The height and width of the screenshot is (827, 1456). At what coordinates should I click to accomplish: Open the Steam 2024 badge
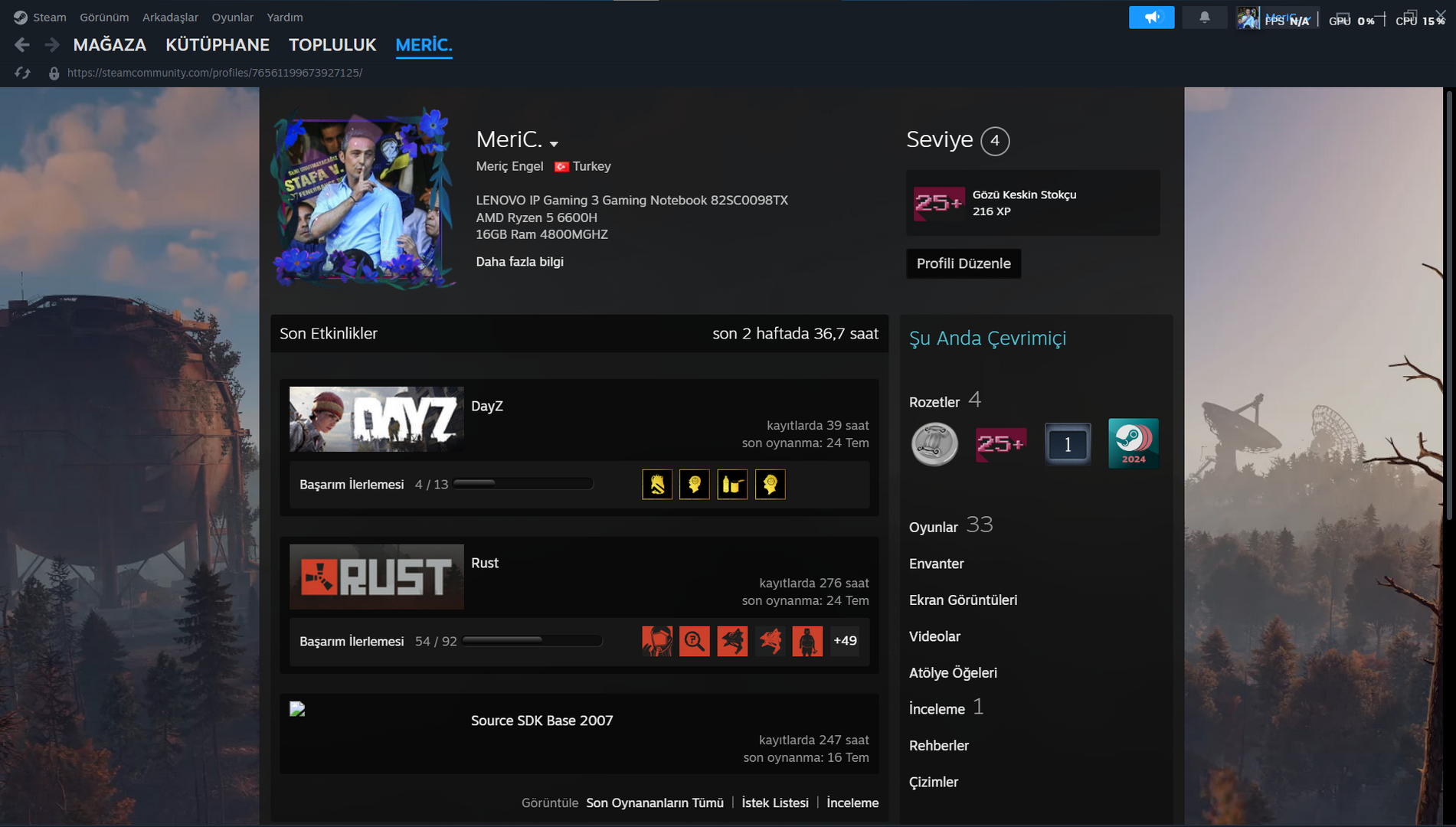pyautogui.click(x=1134, y=443)
